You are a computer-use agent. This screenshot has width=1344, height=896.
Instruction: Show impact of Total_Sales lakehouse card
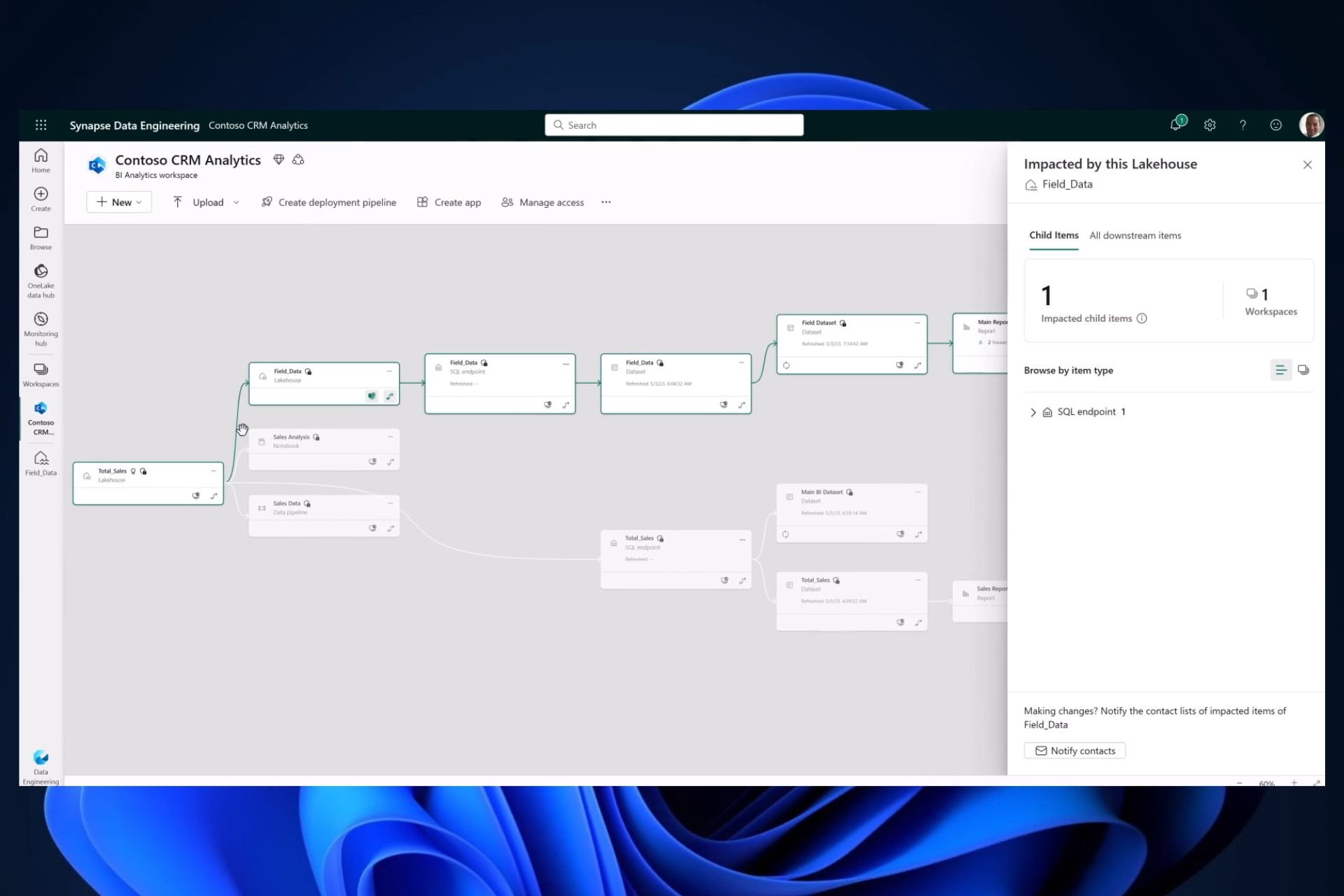[x=196, y=496]
